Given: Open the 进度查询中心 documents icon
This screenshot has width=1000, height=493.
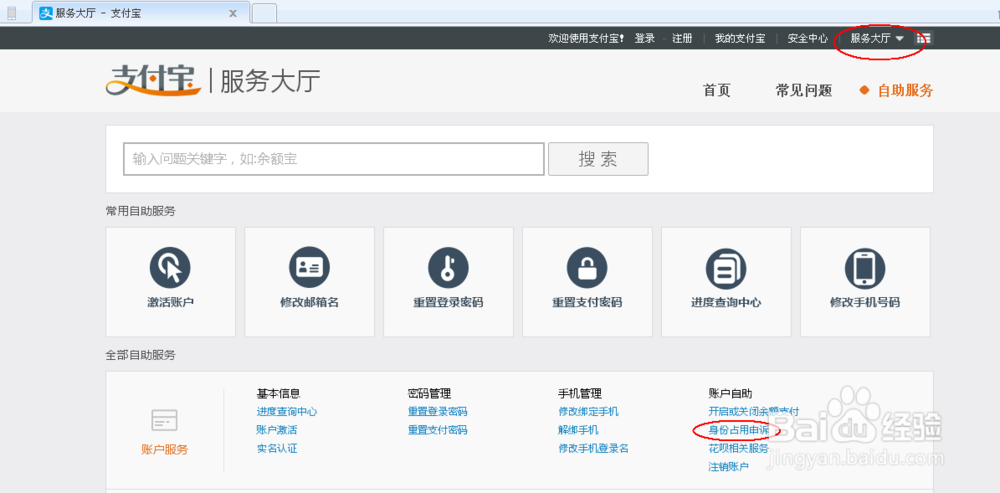Looking at the screenshot, I should 726,267.
